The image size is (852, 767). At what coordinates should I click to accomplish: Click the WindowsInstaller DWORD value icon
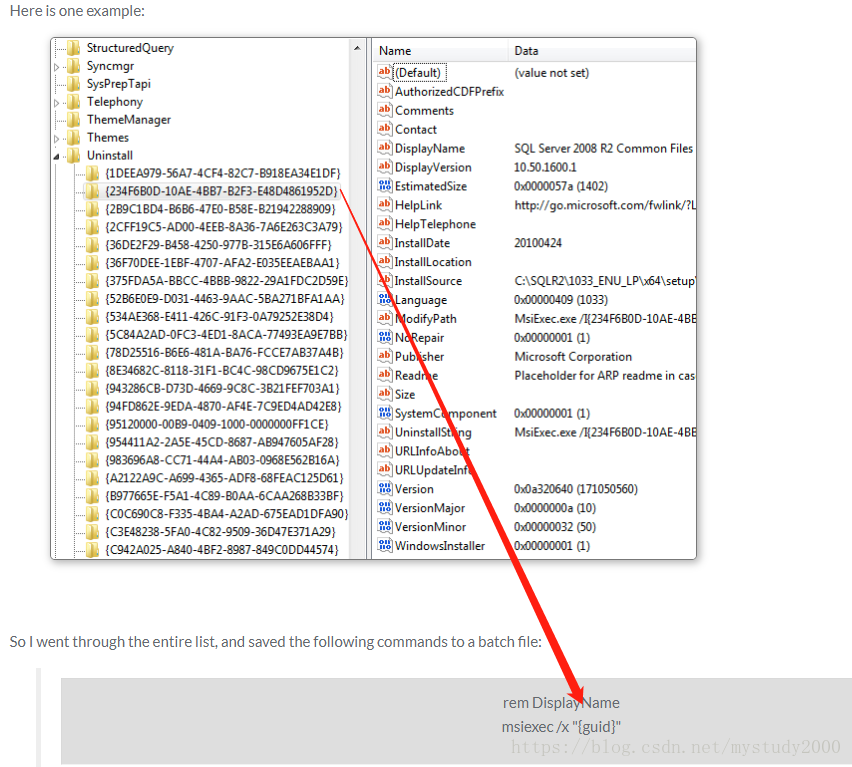coord(385,545)
